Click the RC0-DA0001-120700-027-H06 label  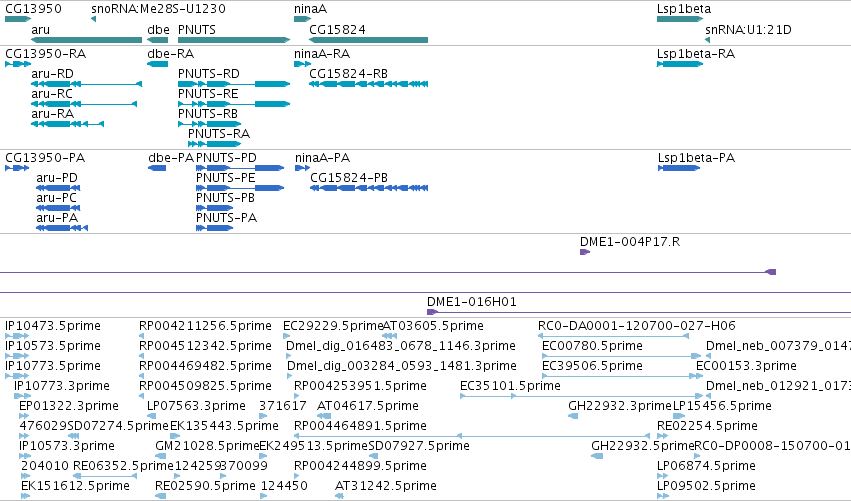(x=637, y=326)
